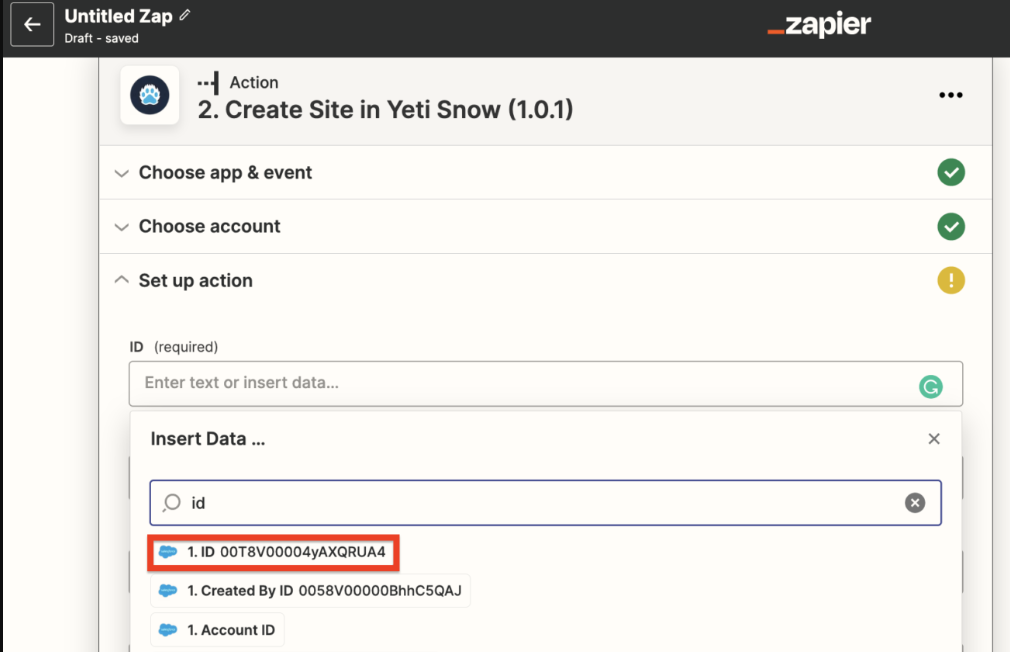Click the yellow warning icon for Set up action
Viewport: 1010px width, 652px height.
(x=951, y=281)
